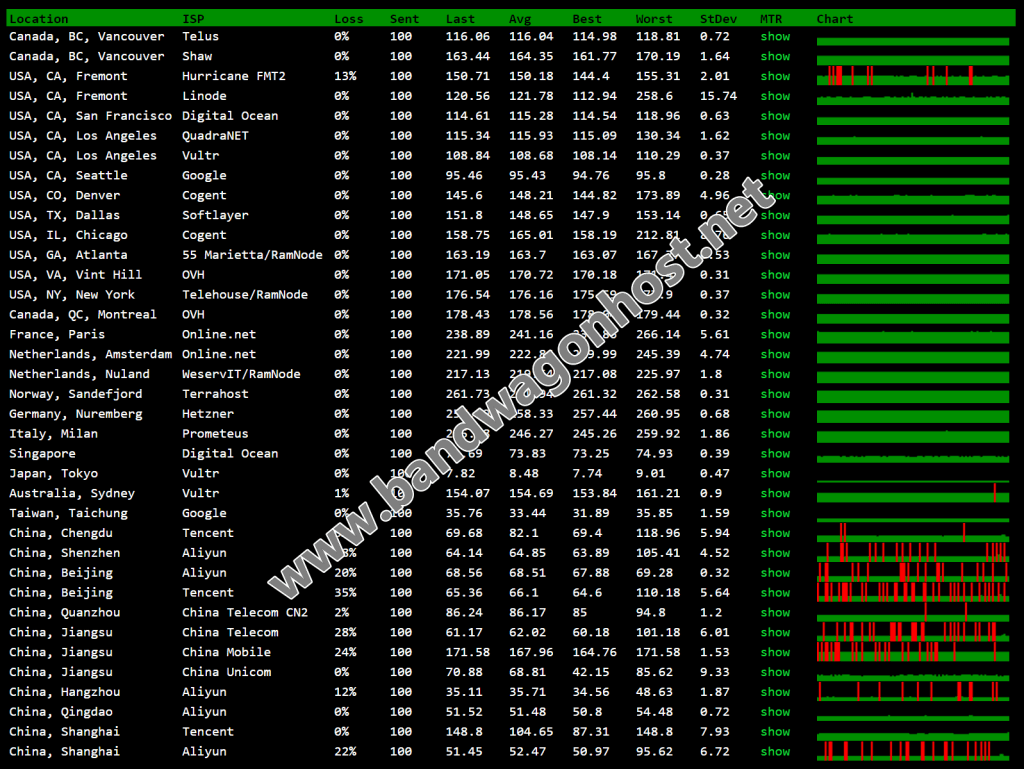Select the "Italy, Milan" location cell
Screen dimensions: 1024x769
click(x=54, y=434)
